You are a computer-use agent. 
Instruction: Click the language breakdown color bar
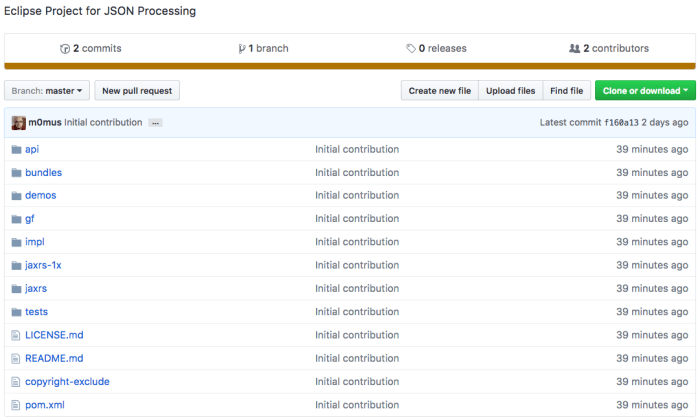(349, 67)
